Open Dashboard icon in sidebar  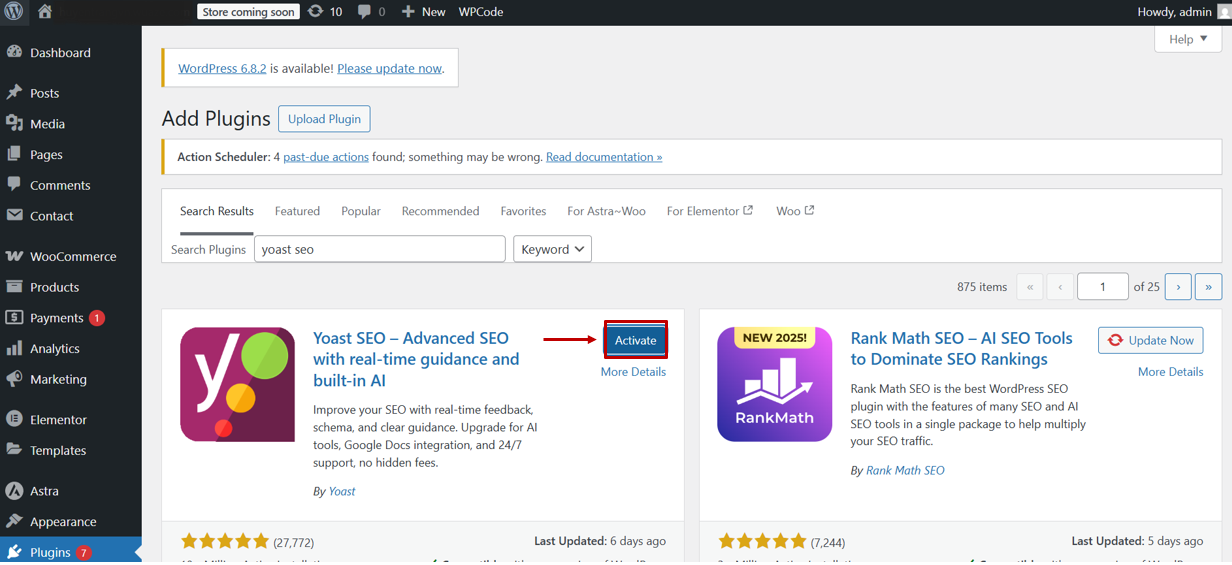(x=14, y=52)
